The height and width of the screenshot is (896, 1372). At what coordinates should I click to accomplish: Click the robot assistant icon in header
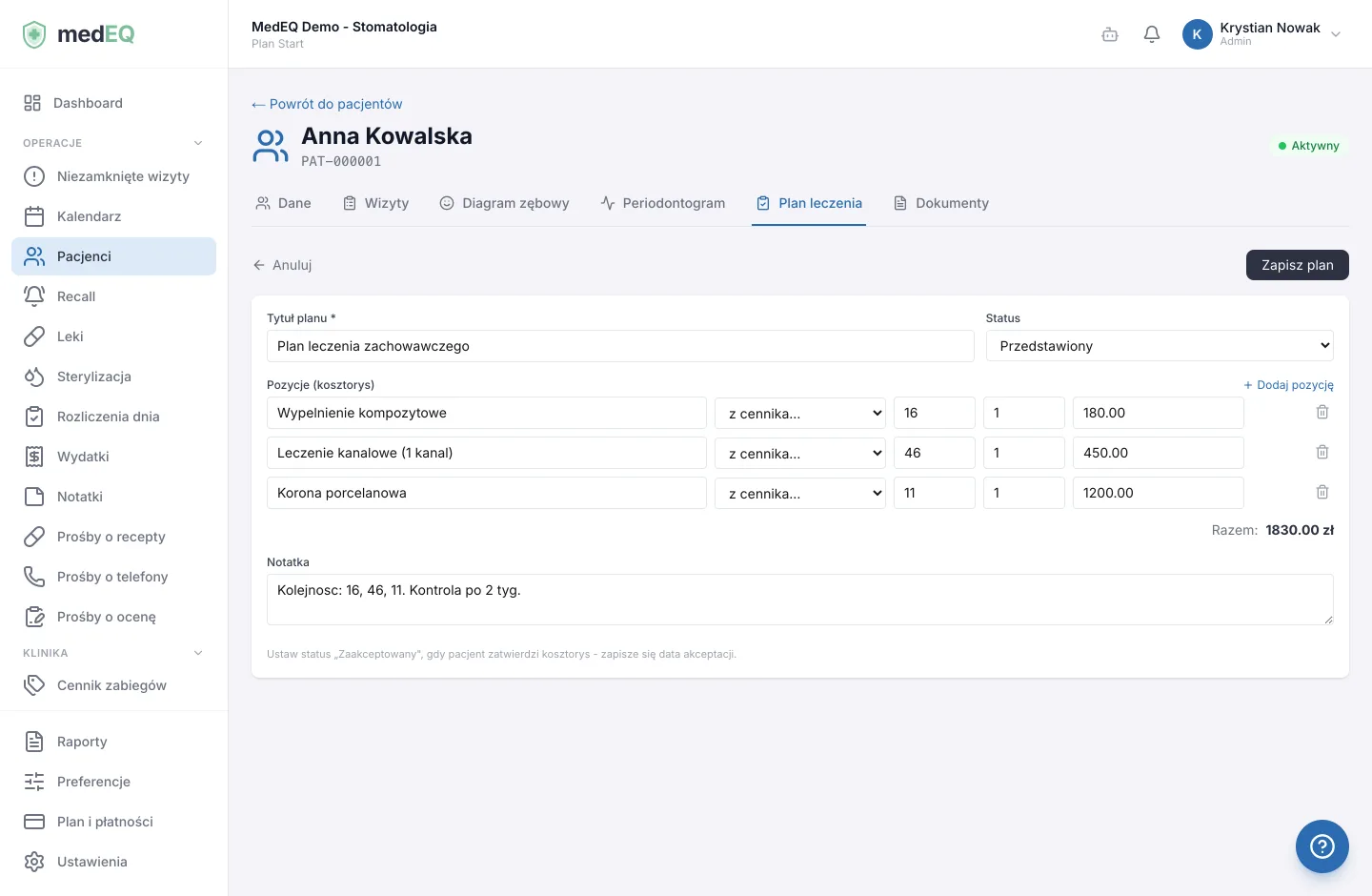[1110, 34]
